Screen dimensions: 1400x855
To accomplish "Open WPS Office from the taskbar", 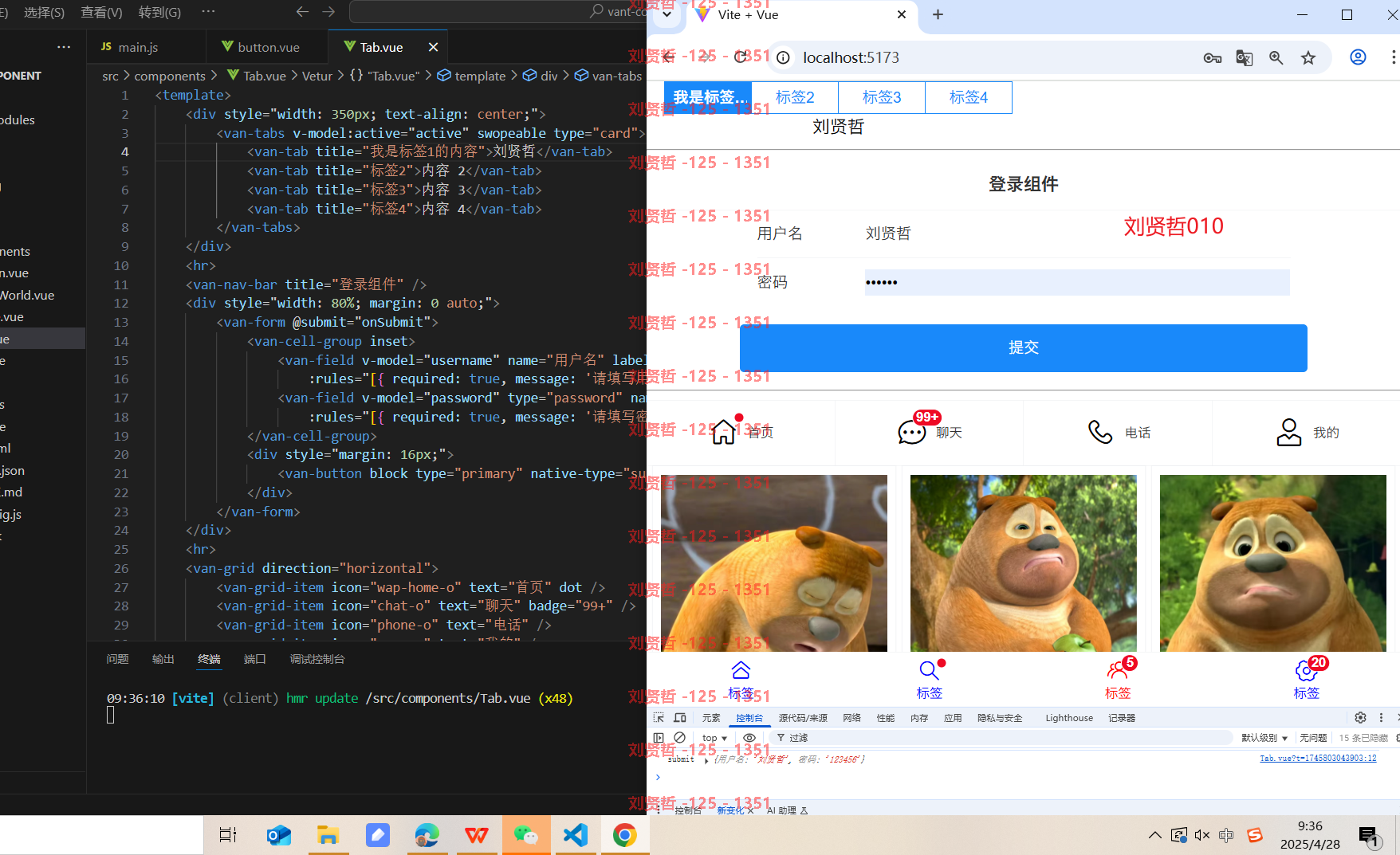I will (477, 835).
